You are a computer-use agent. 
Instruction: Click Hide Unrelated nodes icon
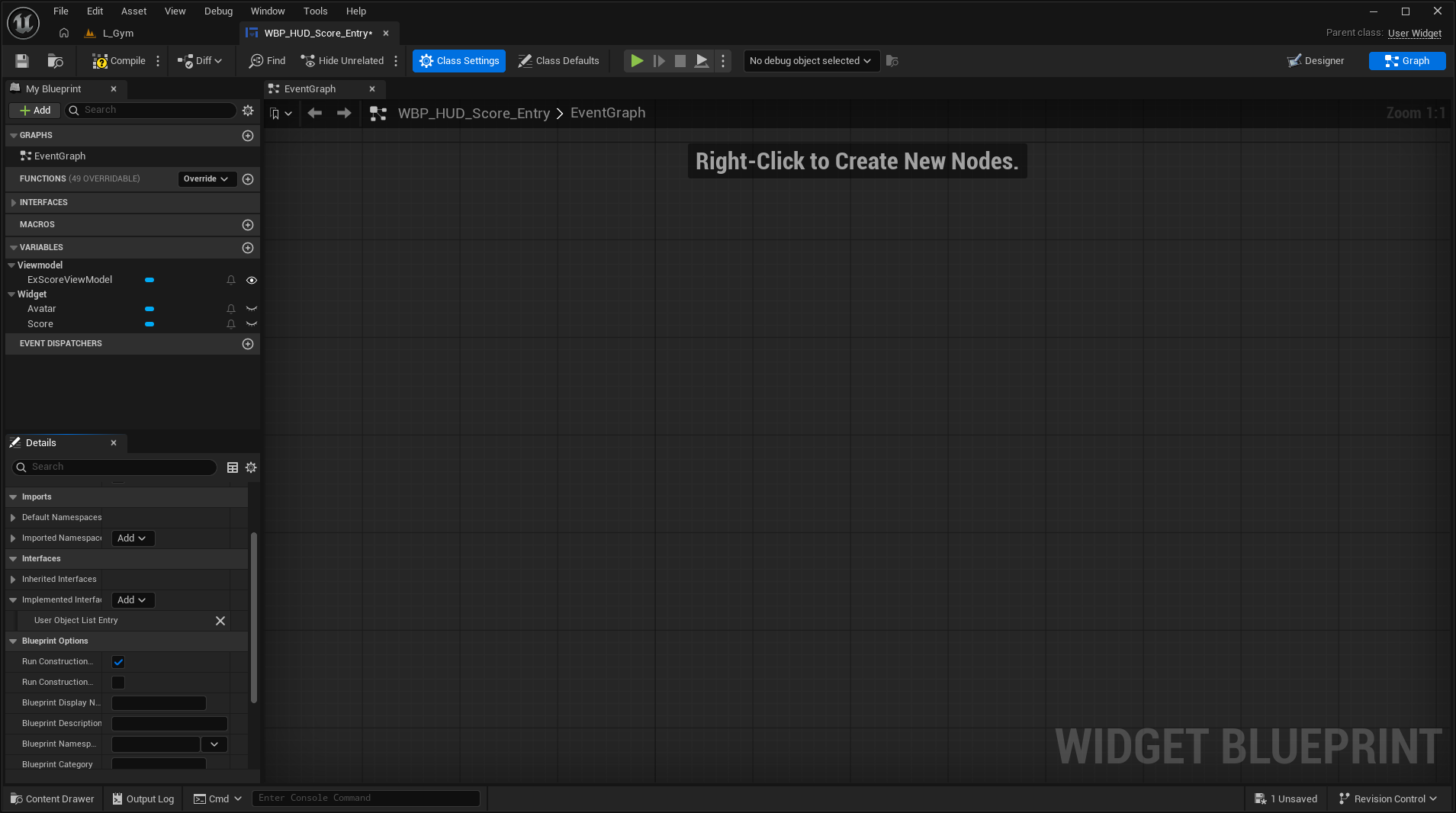pos(308,61)
